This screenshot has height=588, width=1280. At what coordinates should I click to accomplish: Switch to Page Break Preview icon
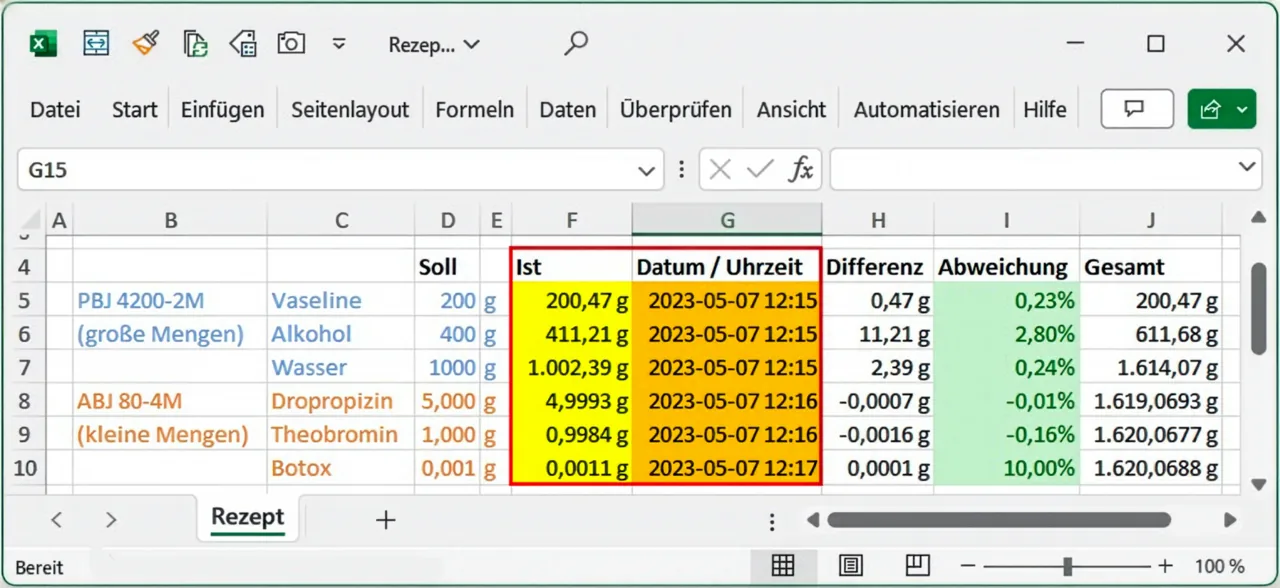tap(918, 566)
